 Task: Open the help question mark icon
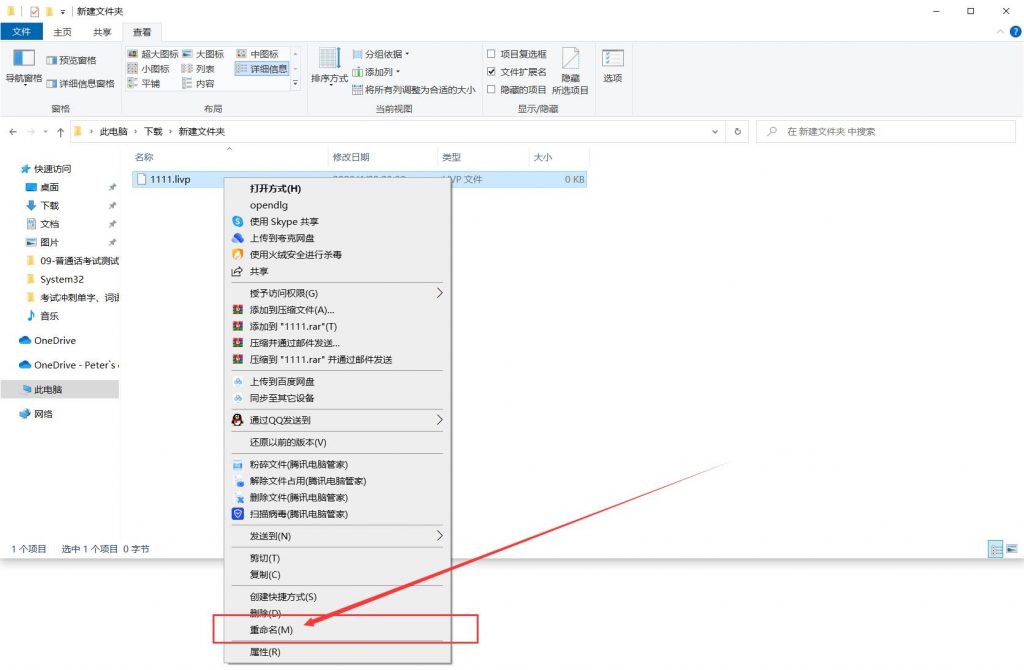[1015, 31]
